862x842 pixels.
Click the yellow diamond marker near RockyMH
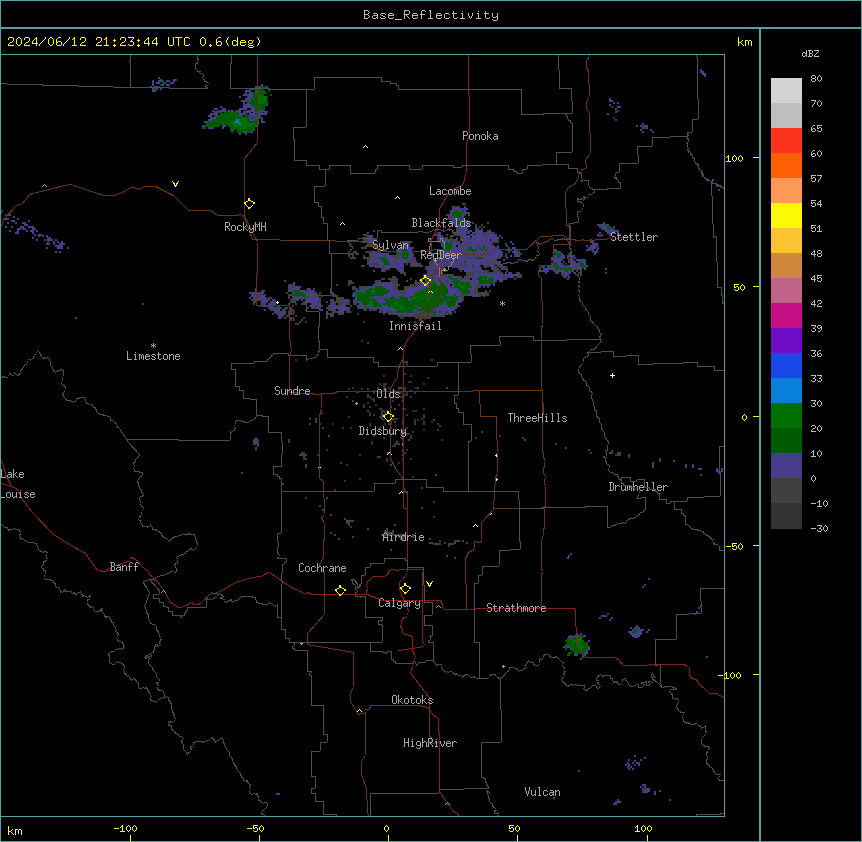249,204
